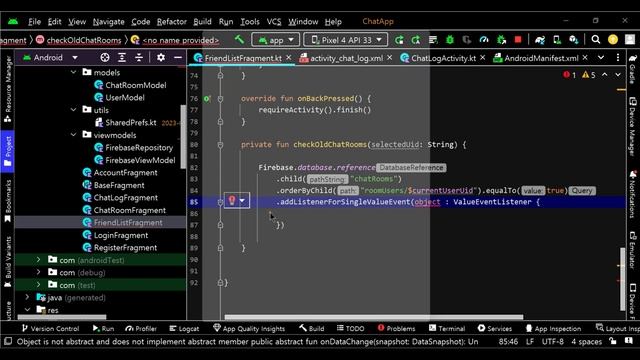640x360 pixels.
Task: Click Collapse All icon in Project panel
Action: [x=139, y=58]
